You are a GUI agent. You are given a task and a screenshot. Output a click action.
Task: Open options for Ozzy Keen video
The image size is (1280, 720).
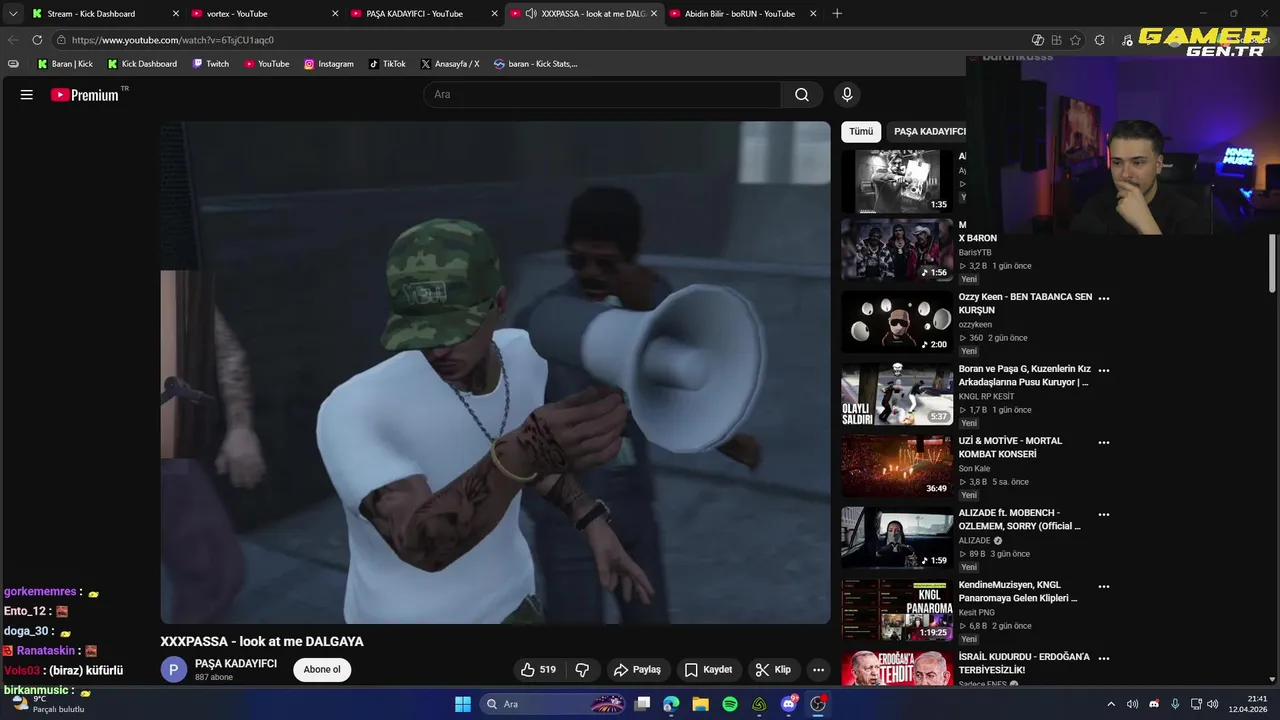pyautogui.click(x=1104, y=298)
